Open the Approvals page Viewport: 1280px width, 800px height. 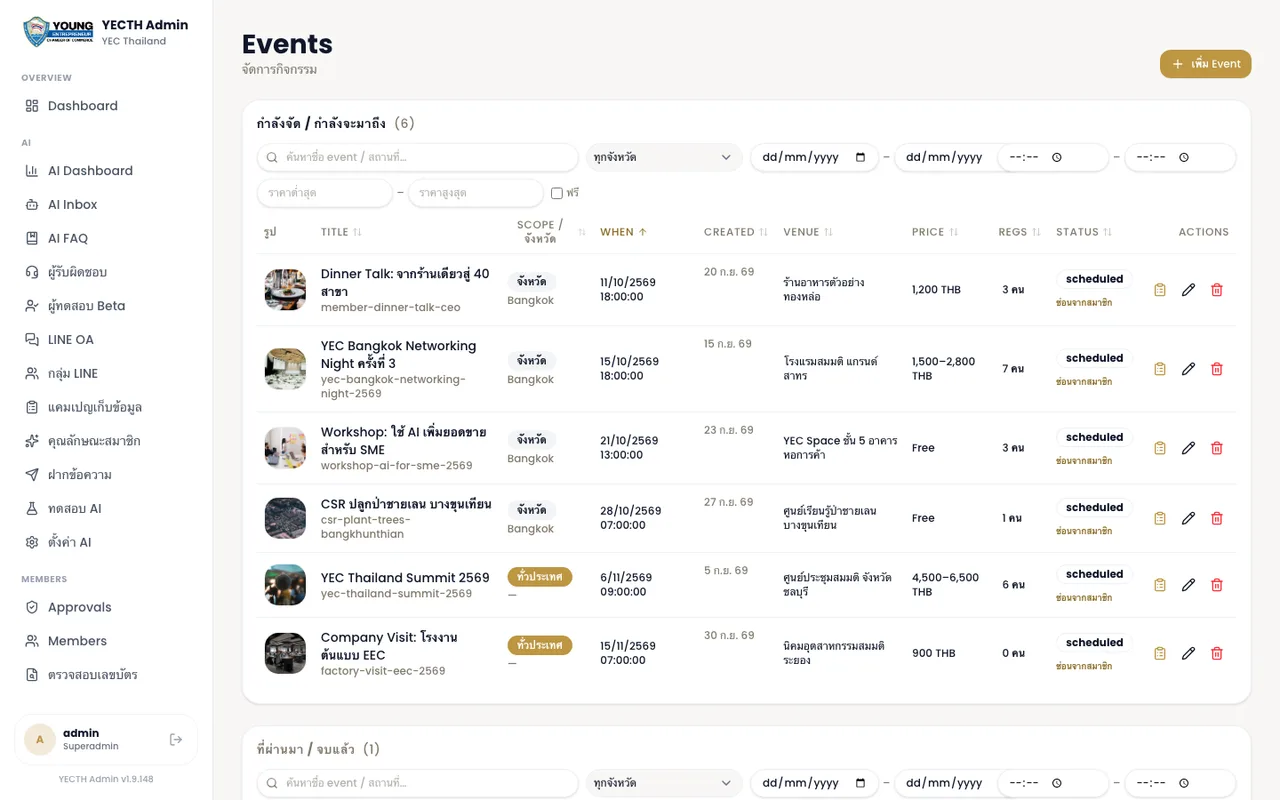click(x=106, y=607)
